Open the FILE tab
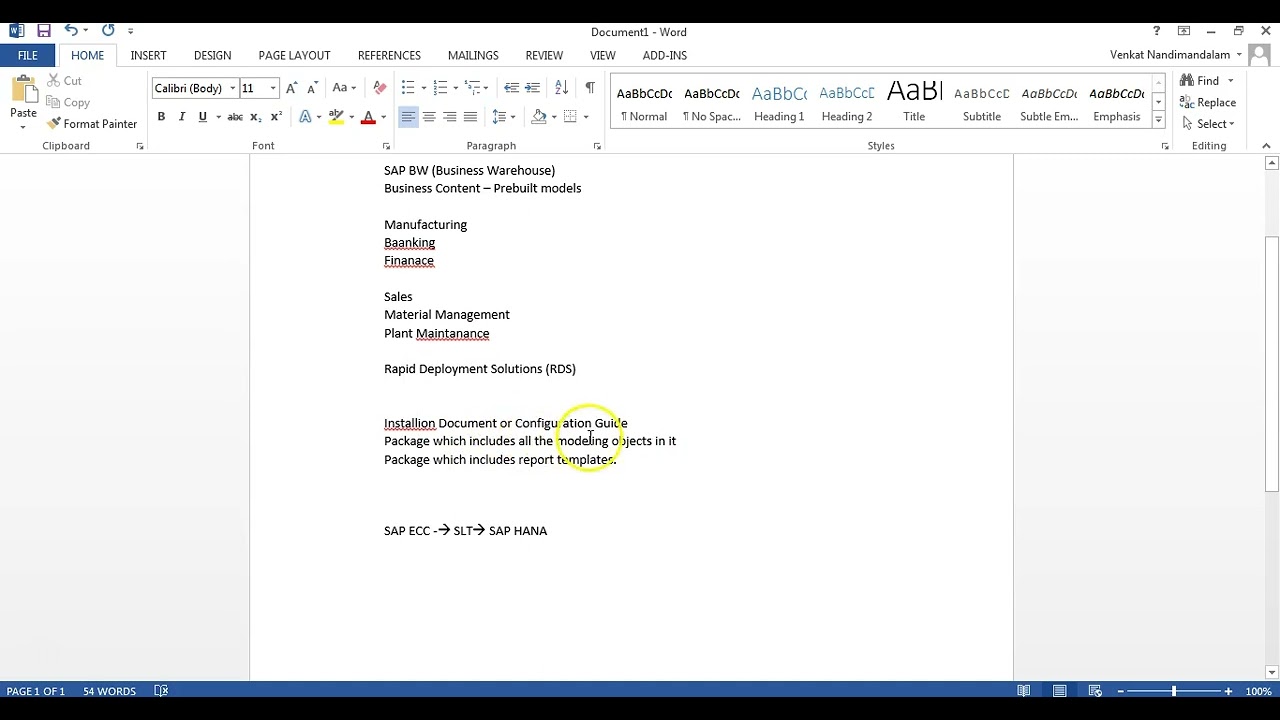Image resolution: width=1280 pixels, height=720 pixels. [x=28, y=55]
